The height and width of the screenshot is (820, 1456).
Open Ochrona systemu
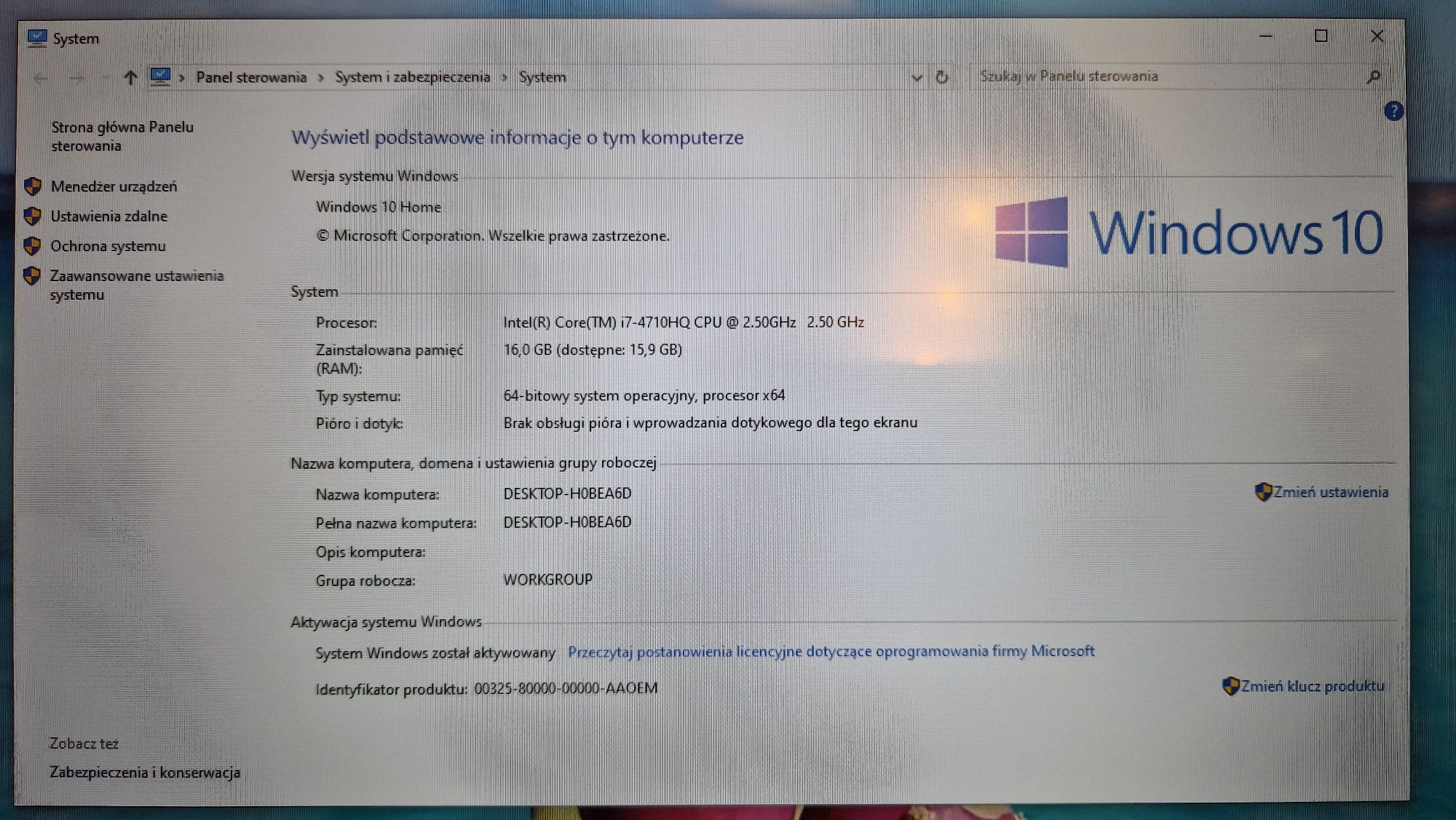click(108, 246)
